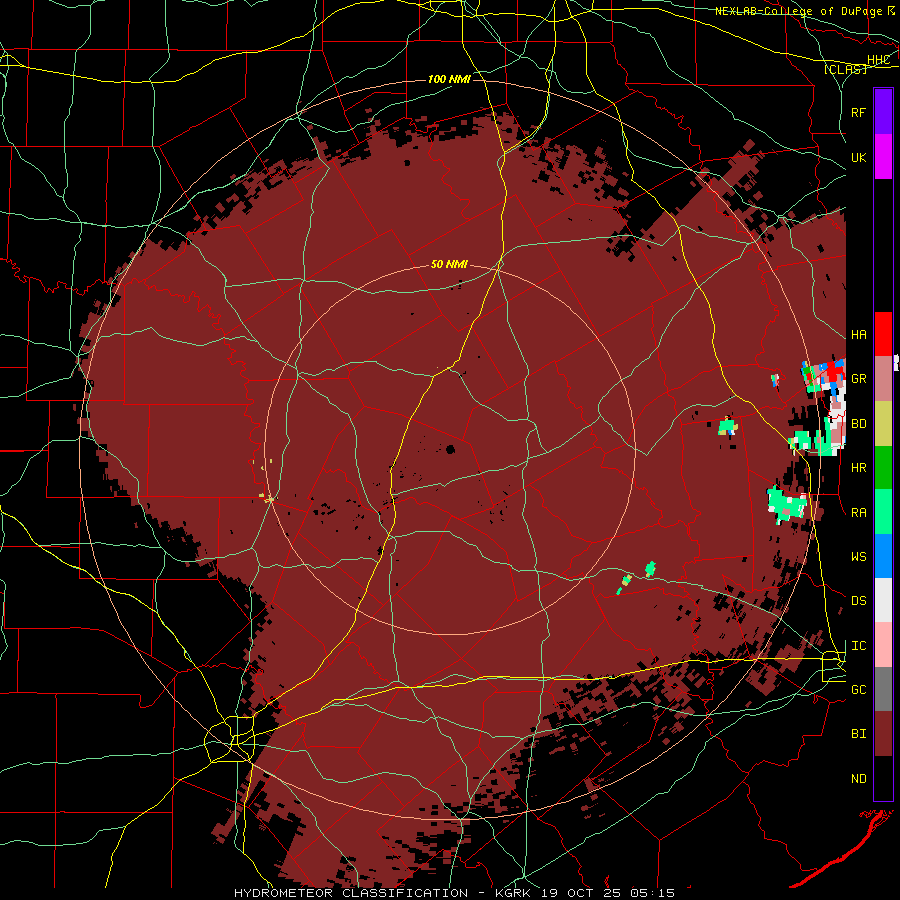The image size is (900, 900).
Task: Pick the dusty pink GR legend swatch
Action: [883, 379]
